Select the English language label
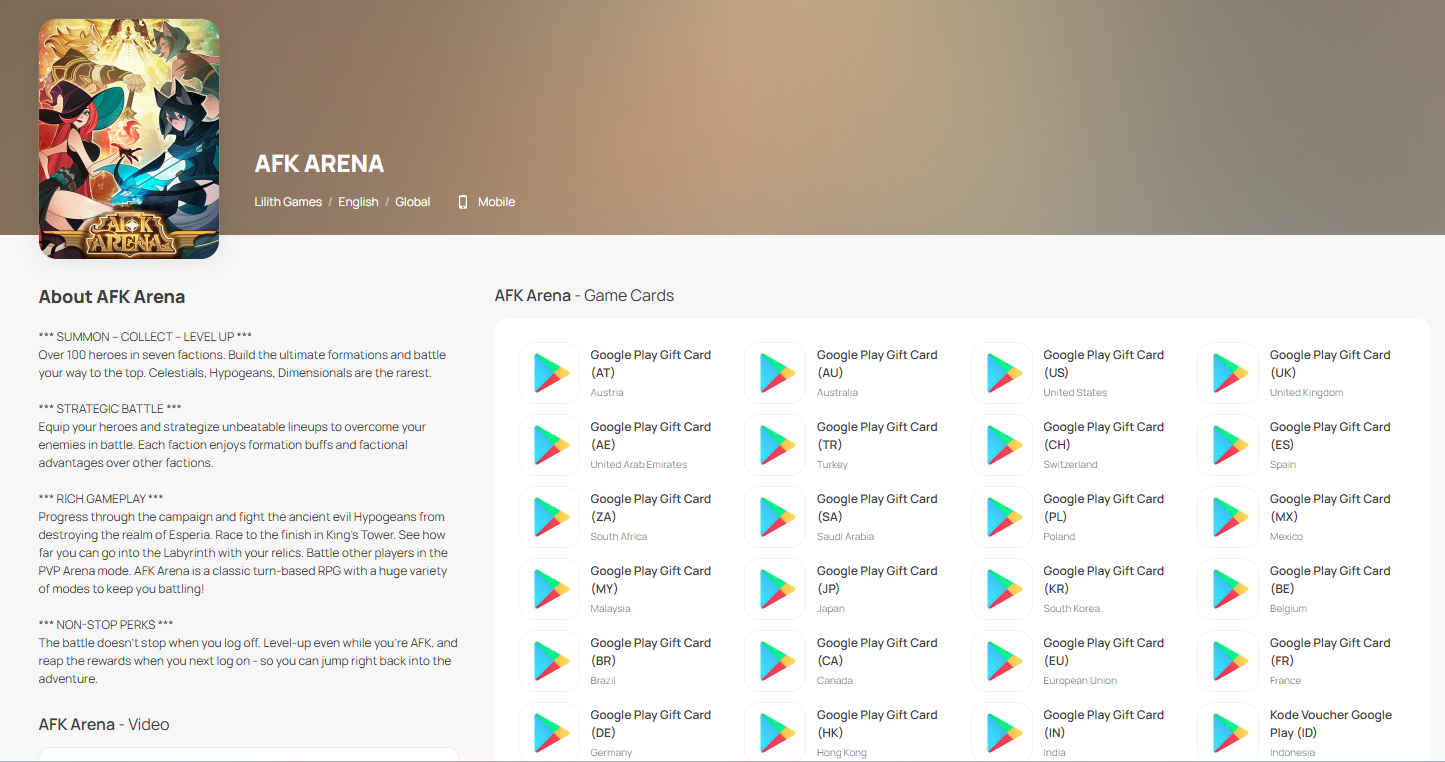Image resolution: width=1445 pixels, height=762 pixels. (358, 202)
